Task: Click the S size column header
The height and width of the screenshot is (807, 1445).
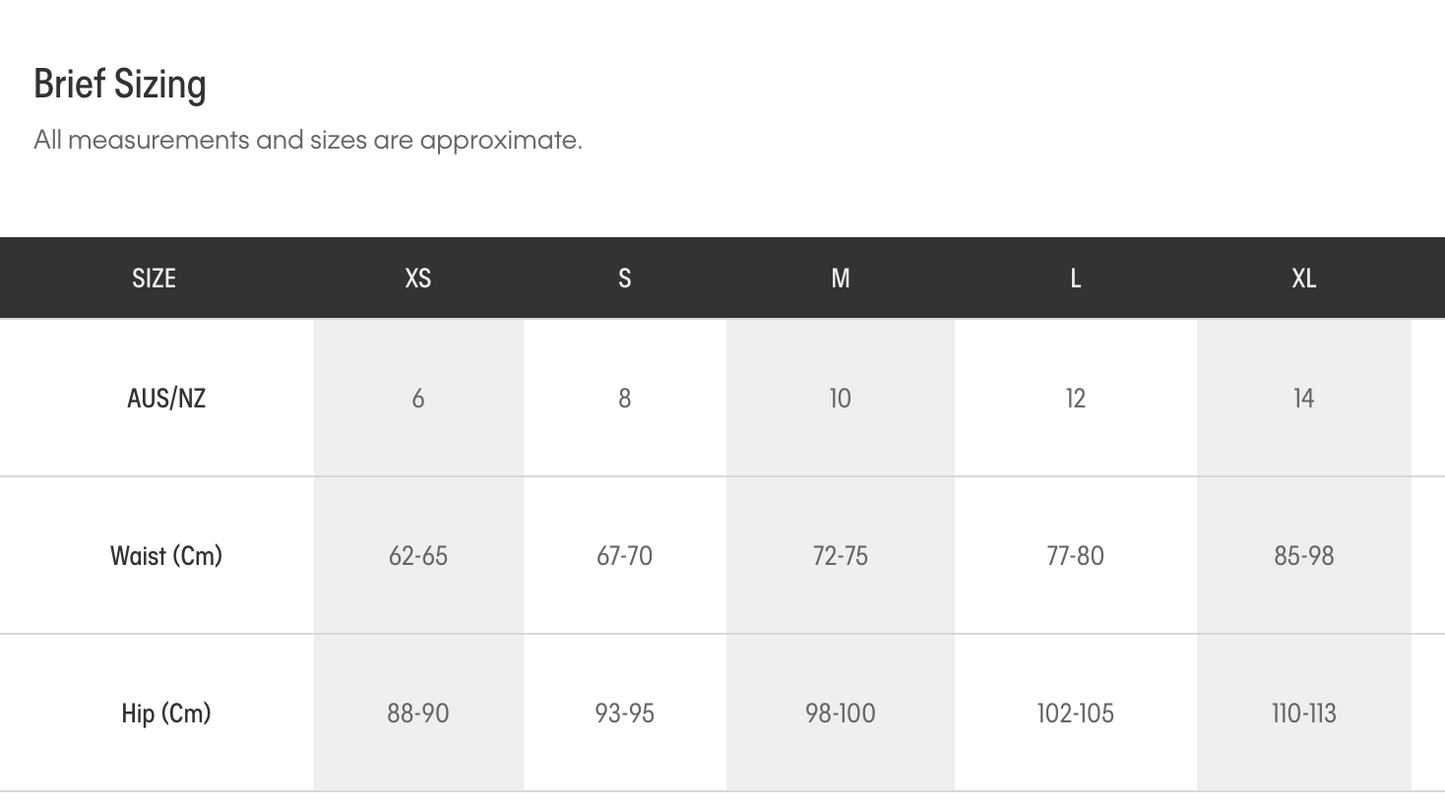Action: pos(624,278)
